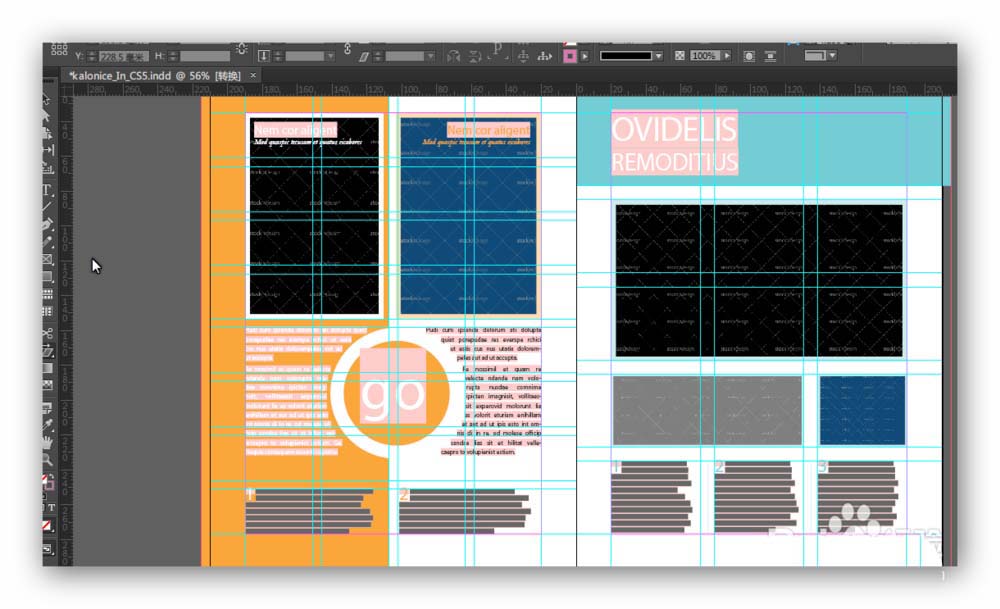
Task: Click the Y position input field
Action: click(x=122, y=56)
